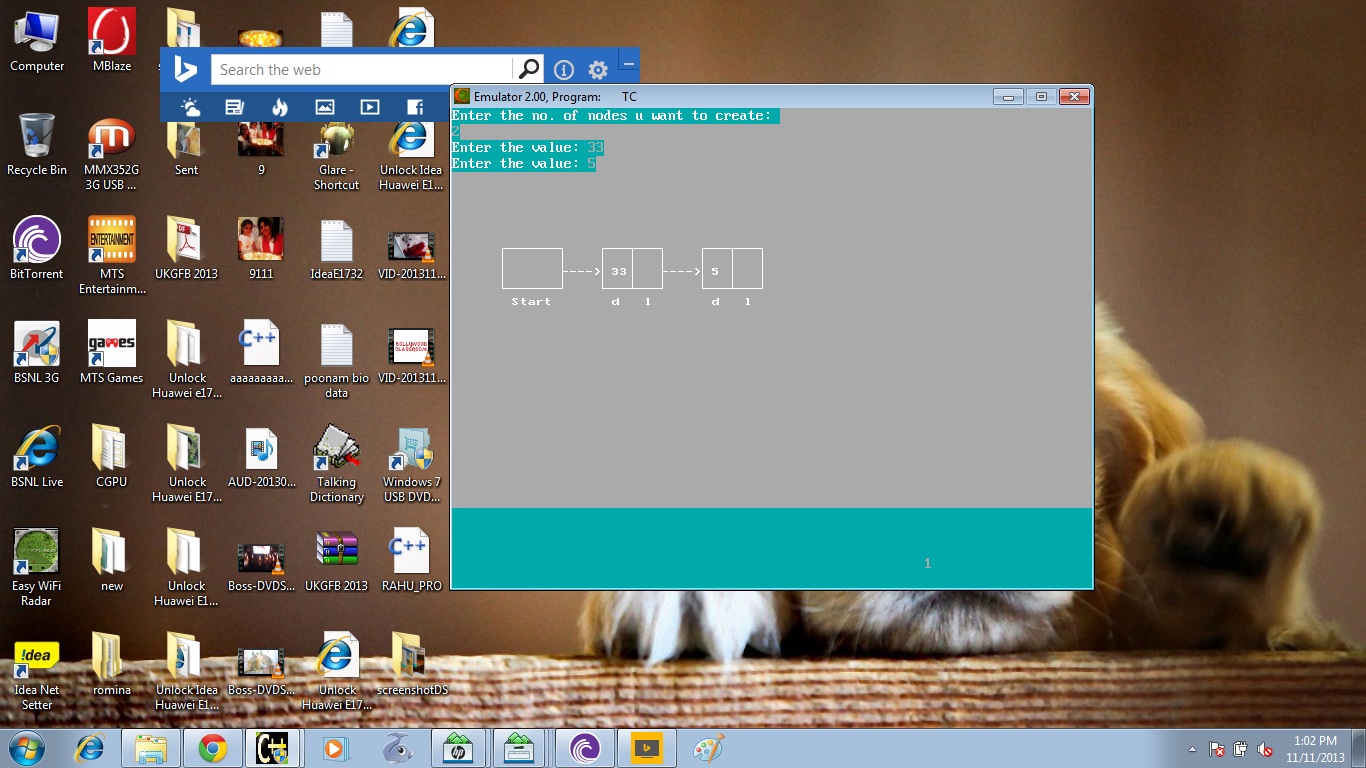Open the trending flame icon in Bing bar

(280, 107)
